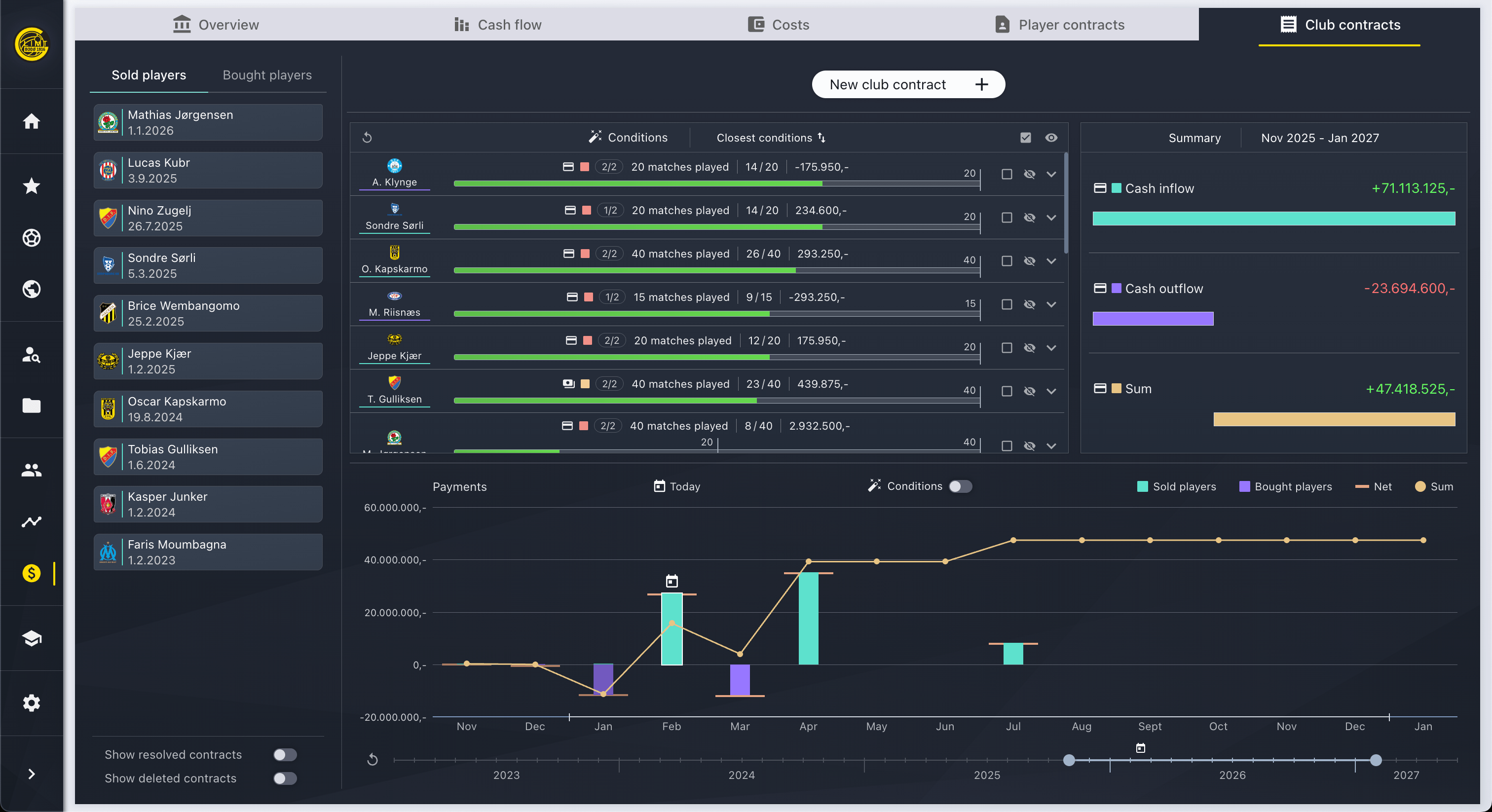Switch to the Cash flow tab

498,25
